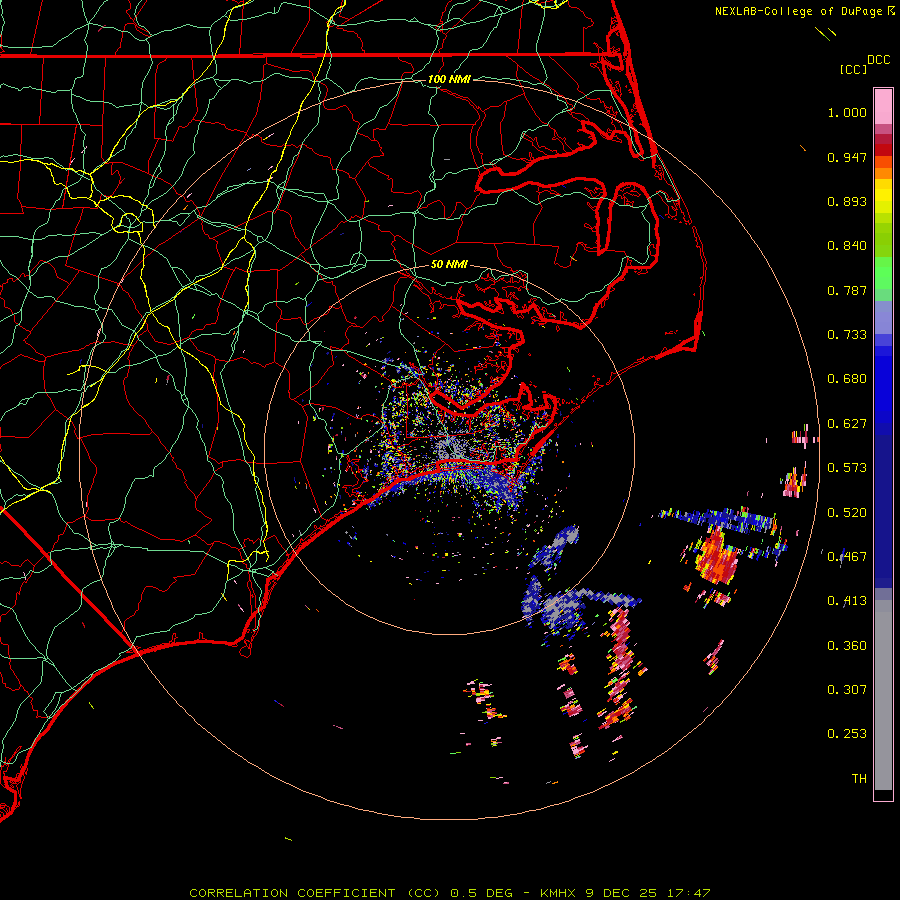Click the 50 NMI range ring label
This screenshot has height=900, width=900.
[449, 265]
